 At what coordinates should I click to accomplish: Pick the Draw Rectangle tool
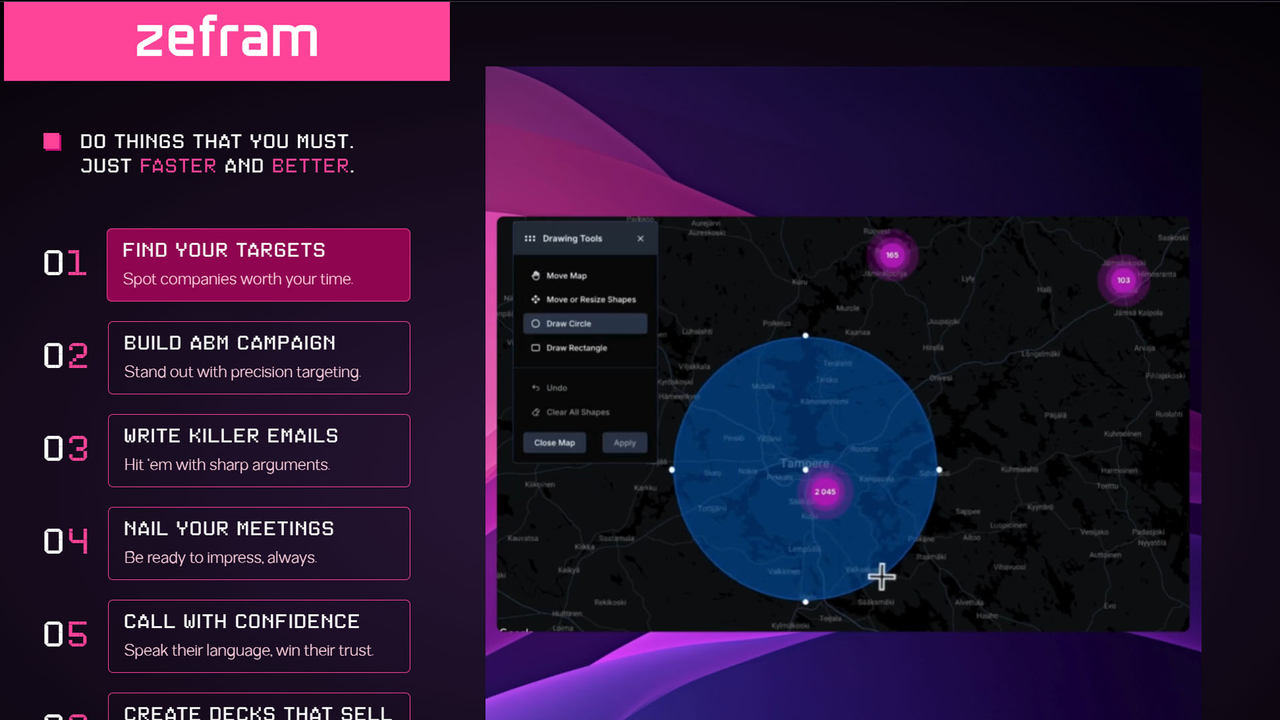pos(585,348)
